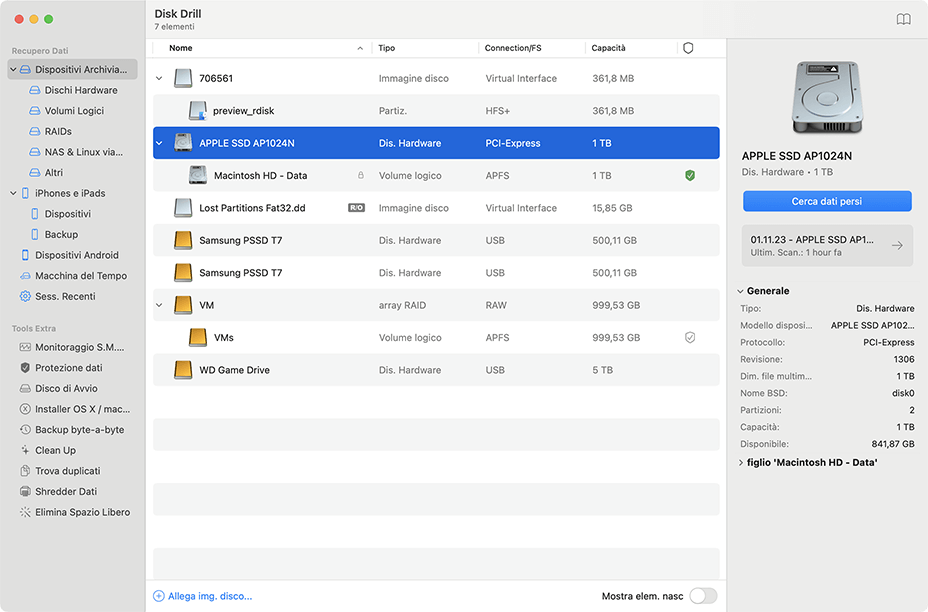The image size is (928, 612).
Task: Expand figlio 'Macintosh HD - Data' section
Action: point(740,463)
